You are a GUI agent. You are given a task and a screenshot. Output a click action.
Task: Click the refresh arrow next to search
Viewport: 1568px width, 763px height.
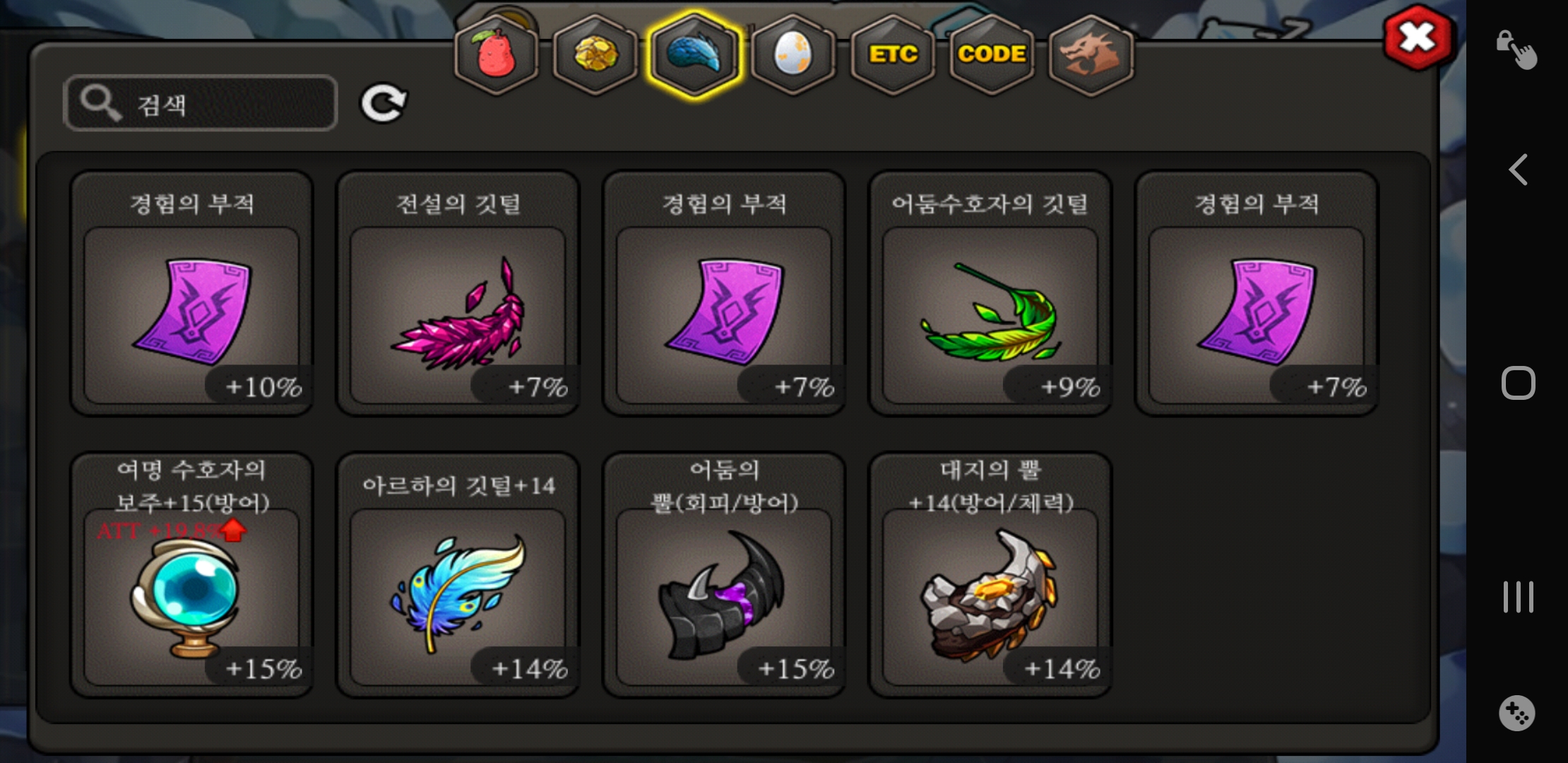(x=384, y=104)
